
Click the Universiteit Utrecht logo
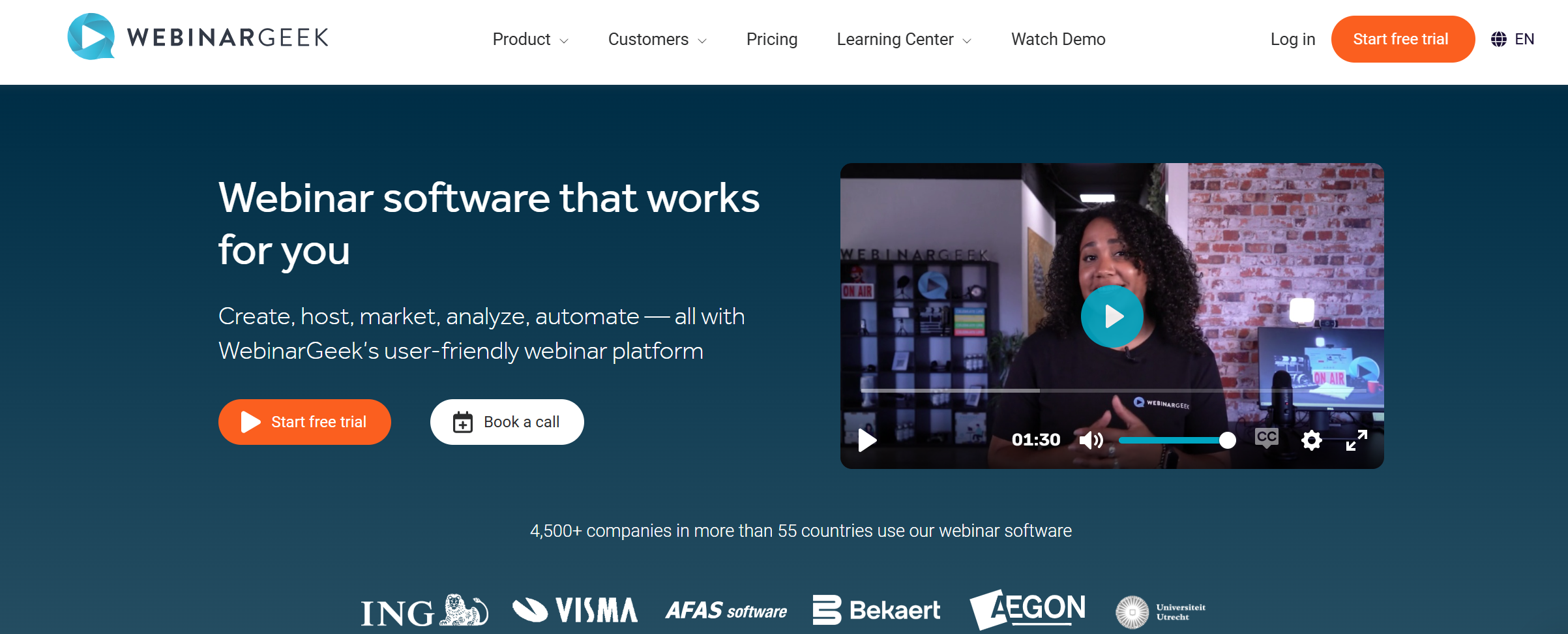tap(1161, 612)
